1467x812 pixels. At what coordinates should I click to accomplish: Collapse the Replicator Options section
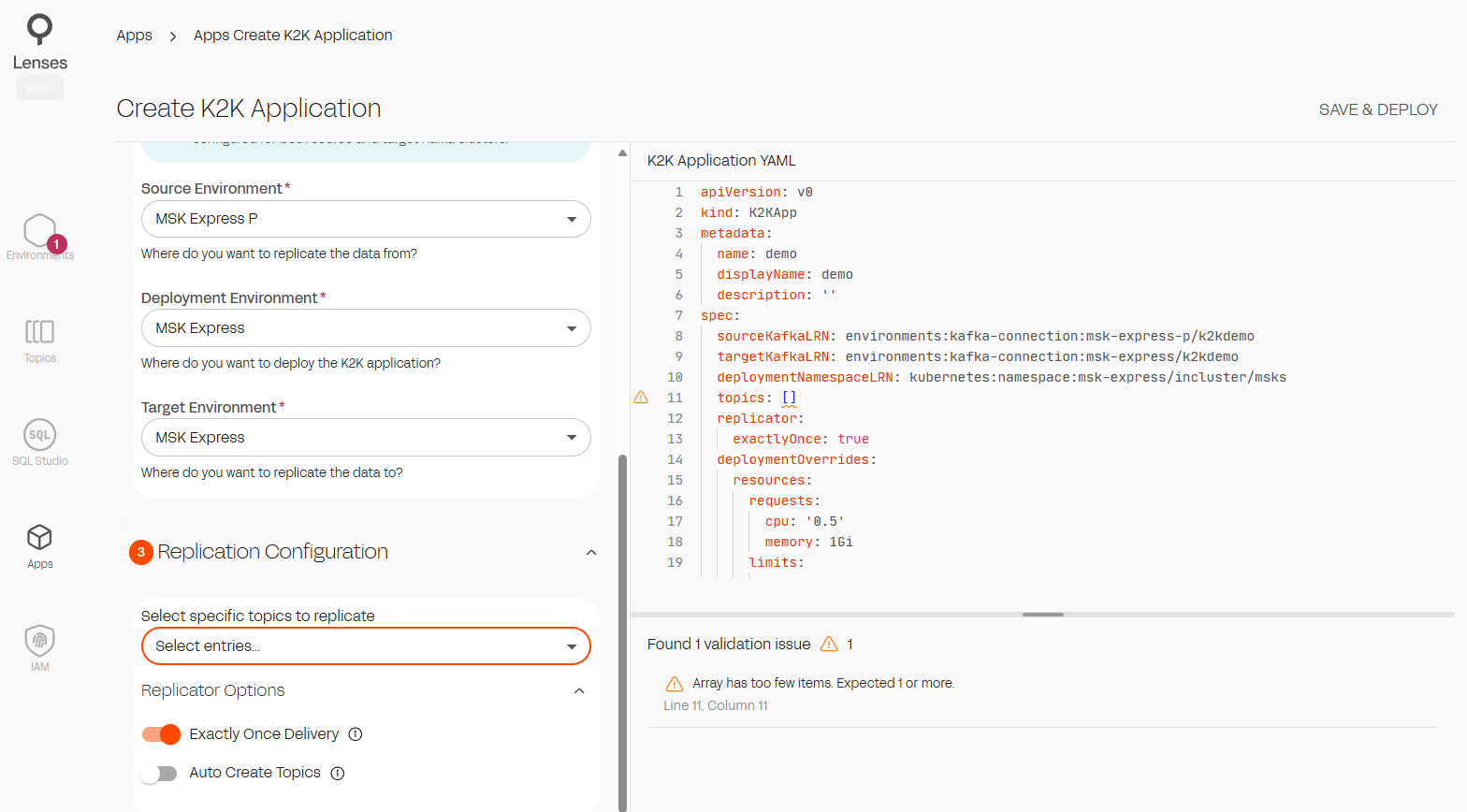pyautogui.click(x=579, y=691)
